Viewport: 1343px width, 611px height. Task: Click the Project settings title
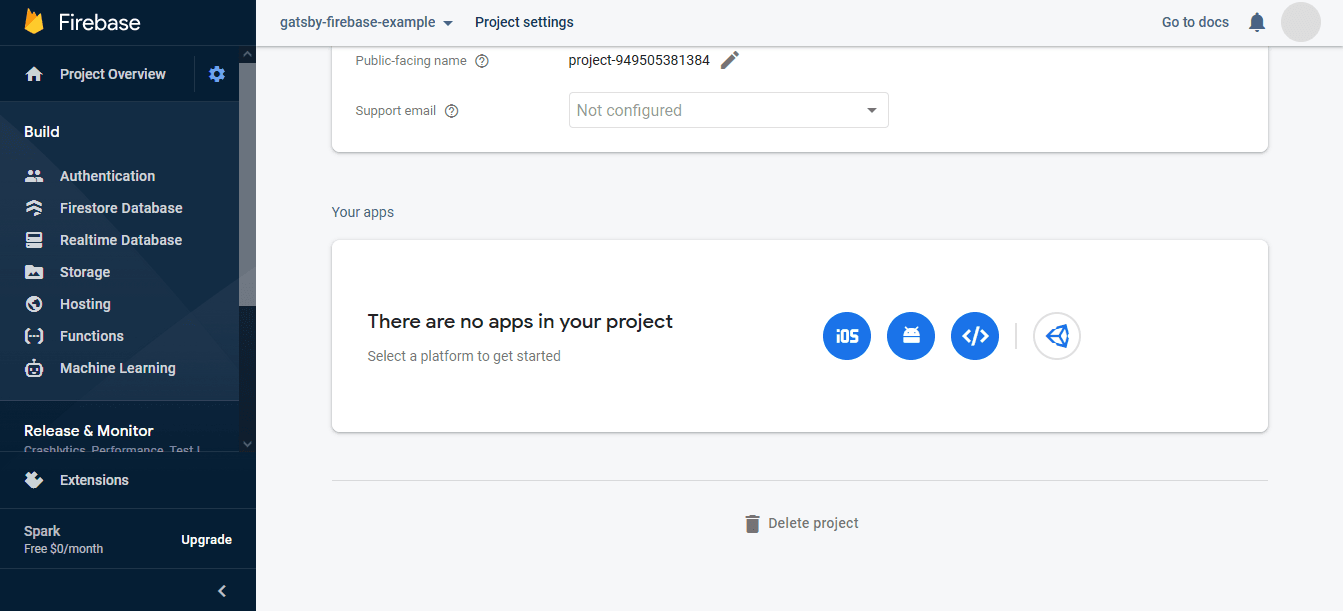524,22
